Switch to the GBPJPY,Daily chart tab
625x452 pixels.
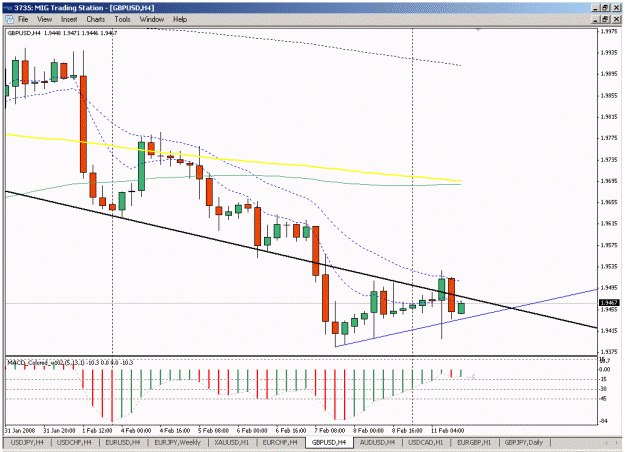524,442
